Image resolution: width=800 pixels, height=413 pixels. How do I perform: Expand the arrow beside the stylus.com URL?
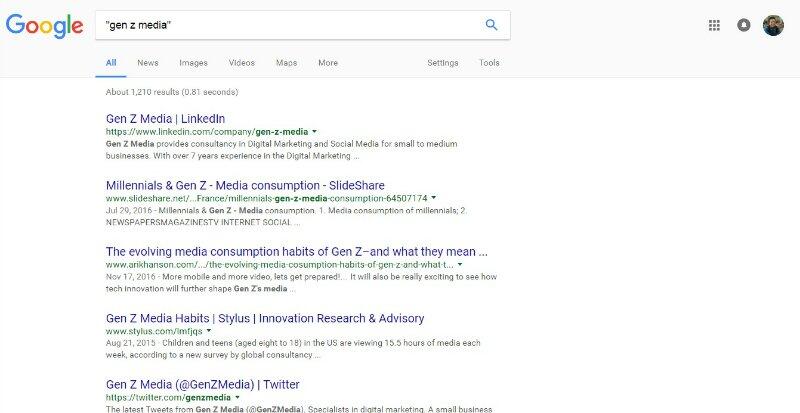coord(209,331)
